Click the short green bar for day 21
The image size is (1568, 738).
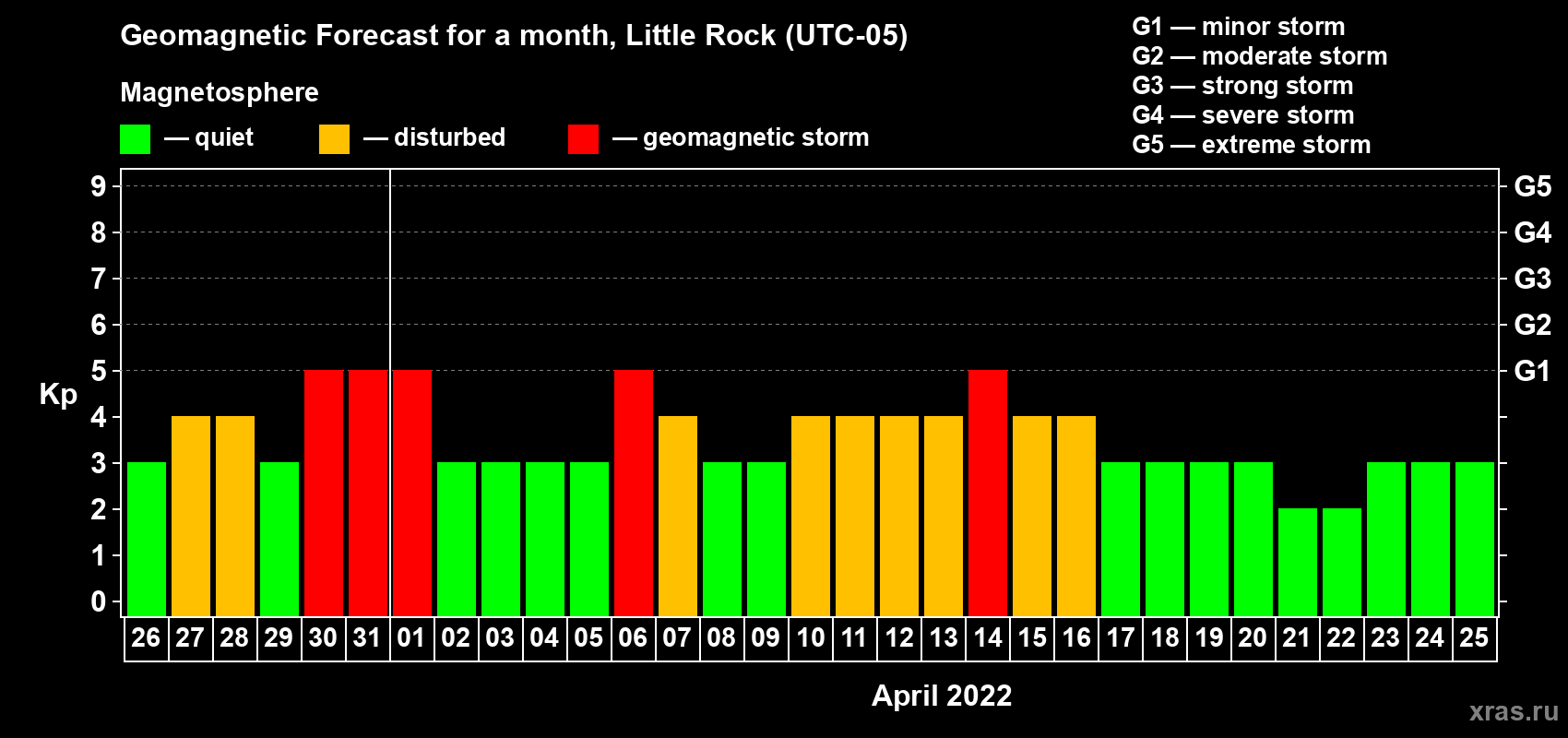(x=1298, y=562)
